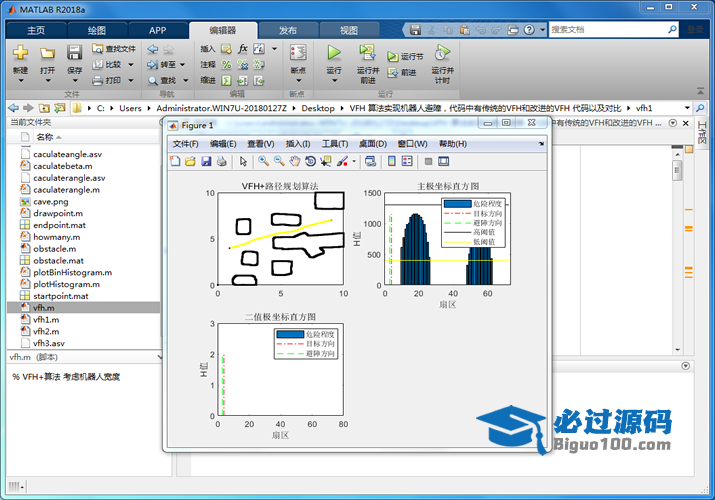Screen dimensions: 715x500
Task: Click the Comment percent (%) icon
Action: pos(226,65)
